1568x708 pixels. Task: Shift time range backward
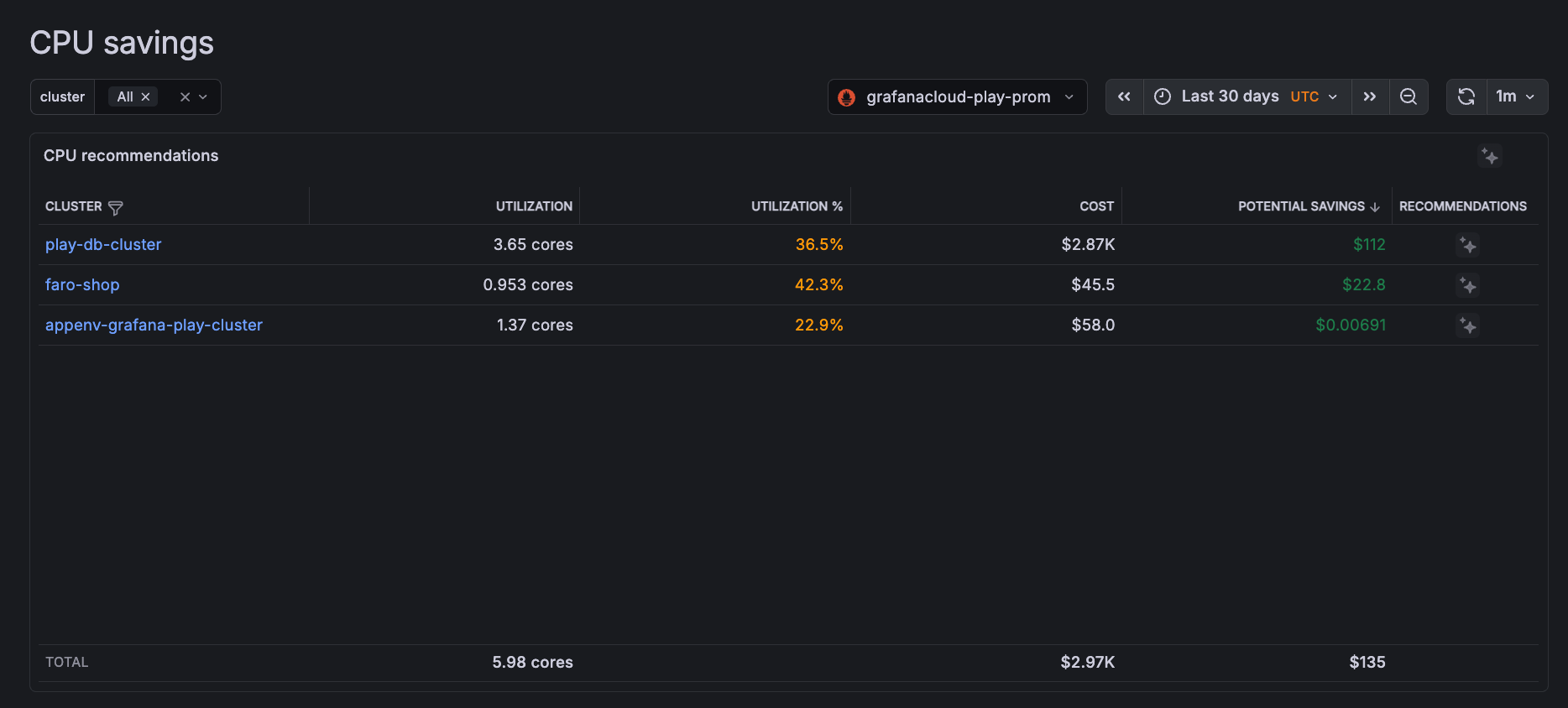click(1124, 97)
